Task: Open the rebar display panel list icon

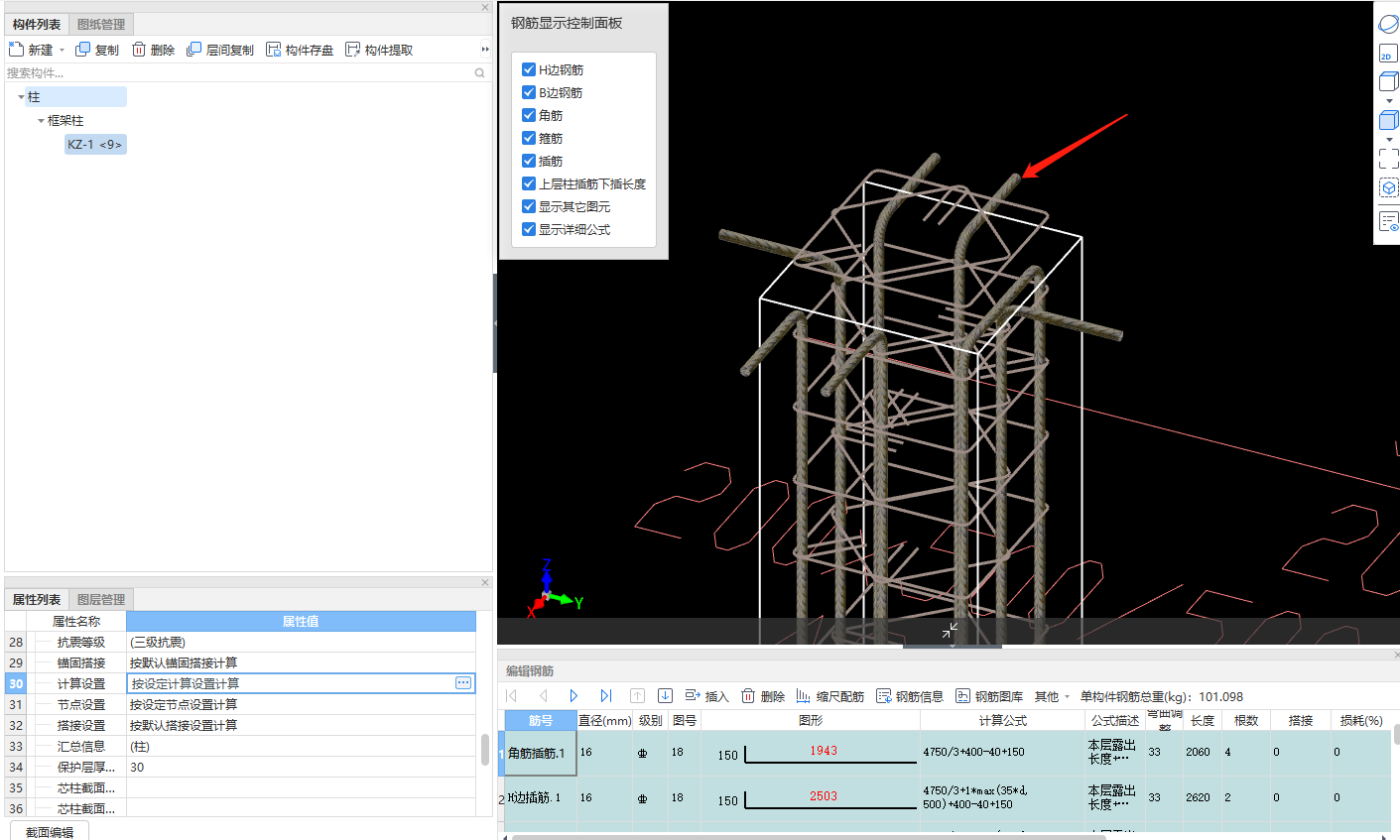Action: coord(1389,221)
